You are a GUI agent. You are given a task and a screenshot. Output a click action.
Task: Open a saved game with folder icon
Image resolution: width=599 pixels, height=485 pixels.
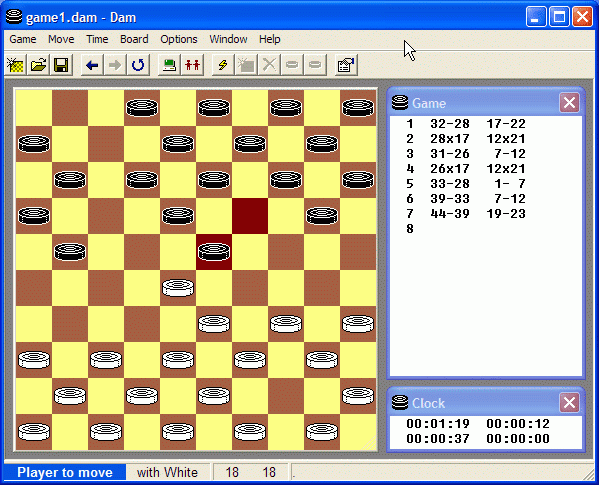point(39,65)
